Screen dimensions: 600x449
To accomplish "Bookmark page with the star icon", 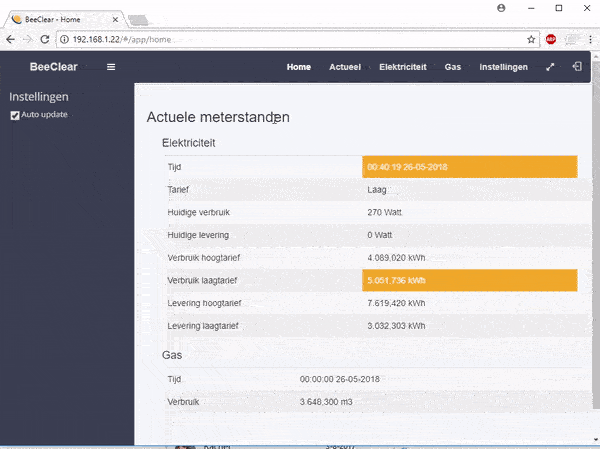I will pos(531,39).
